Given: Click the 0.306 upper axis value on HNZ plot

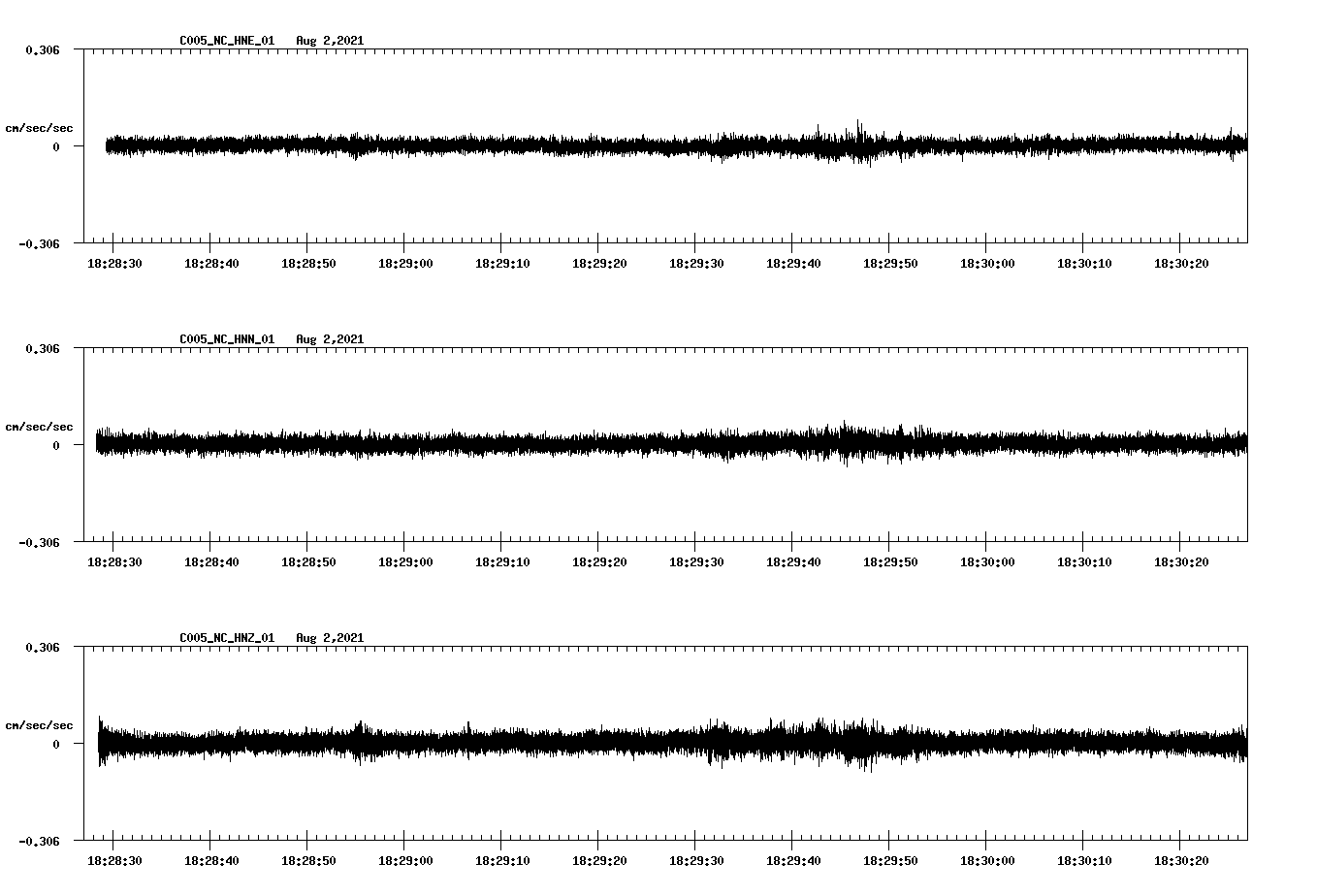Looking at the screenshot, I should (x=43, y=647).
